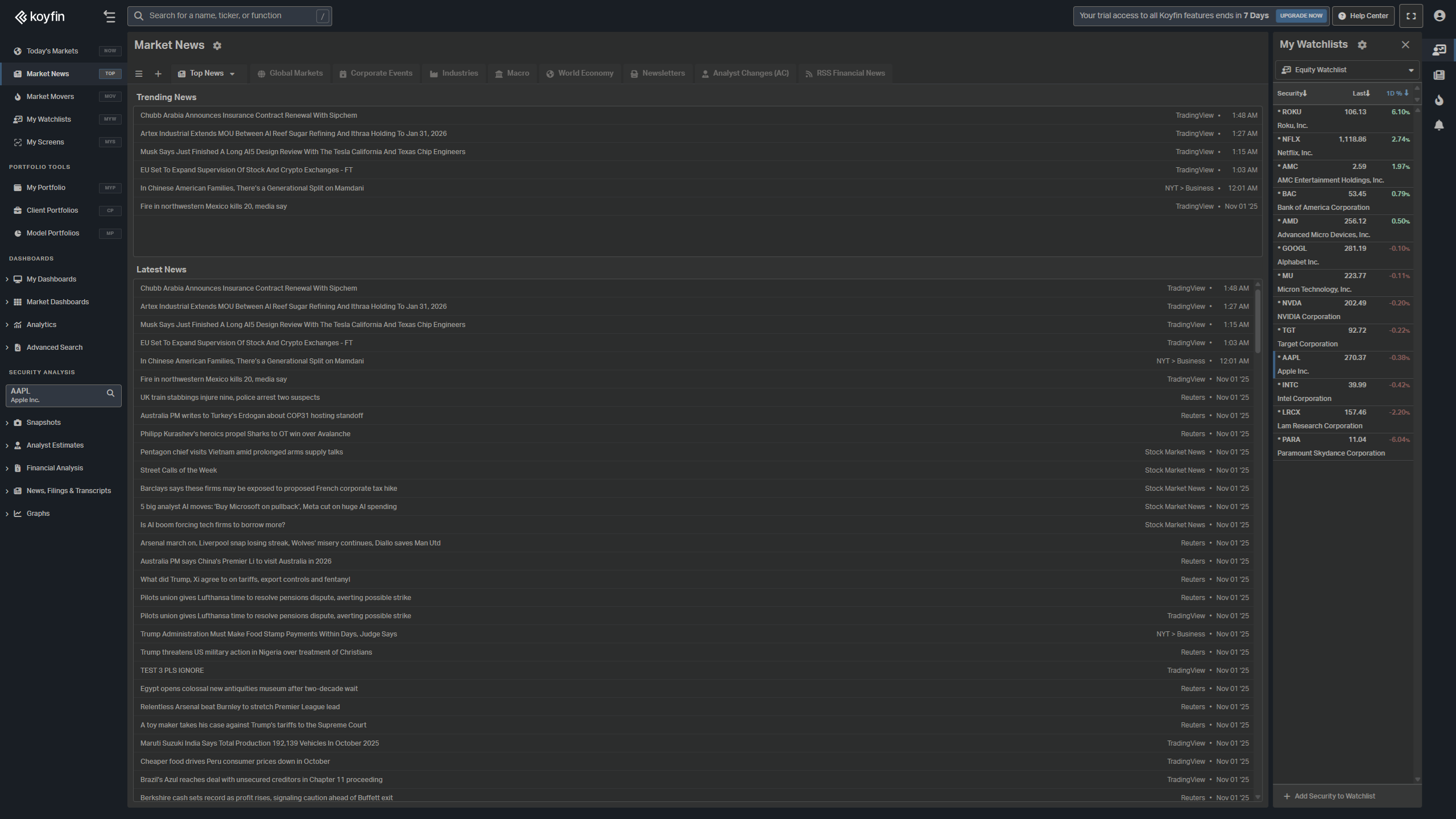The image size is (1456, 819).
Task: Open Market News settings gear
Action: pos(217,45)
